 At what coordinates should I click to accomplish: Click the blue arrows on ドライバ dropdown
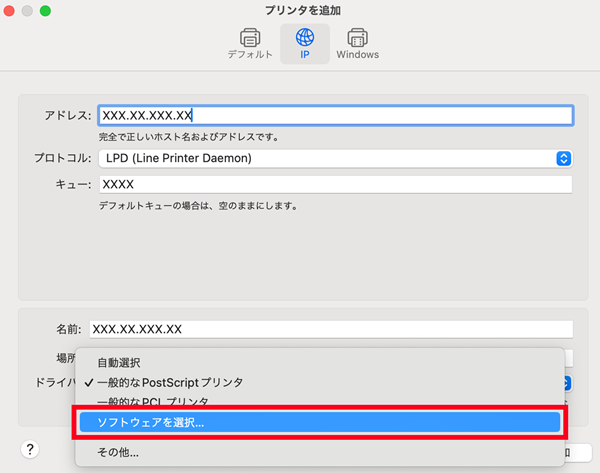point(564,383)
